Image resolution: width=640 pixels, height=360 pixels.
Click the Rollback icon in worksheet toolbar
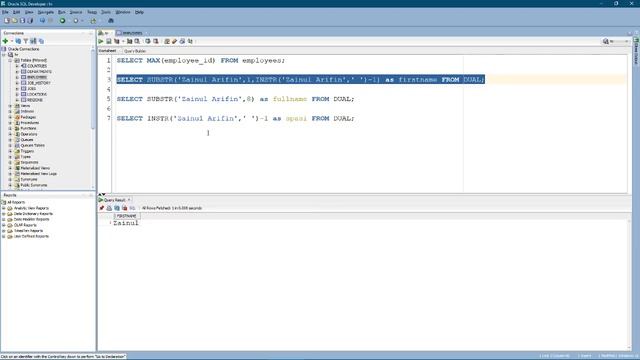click(x=156, y=41)
